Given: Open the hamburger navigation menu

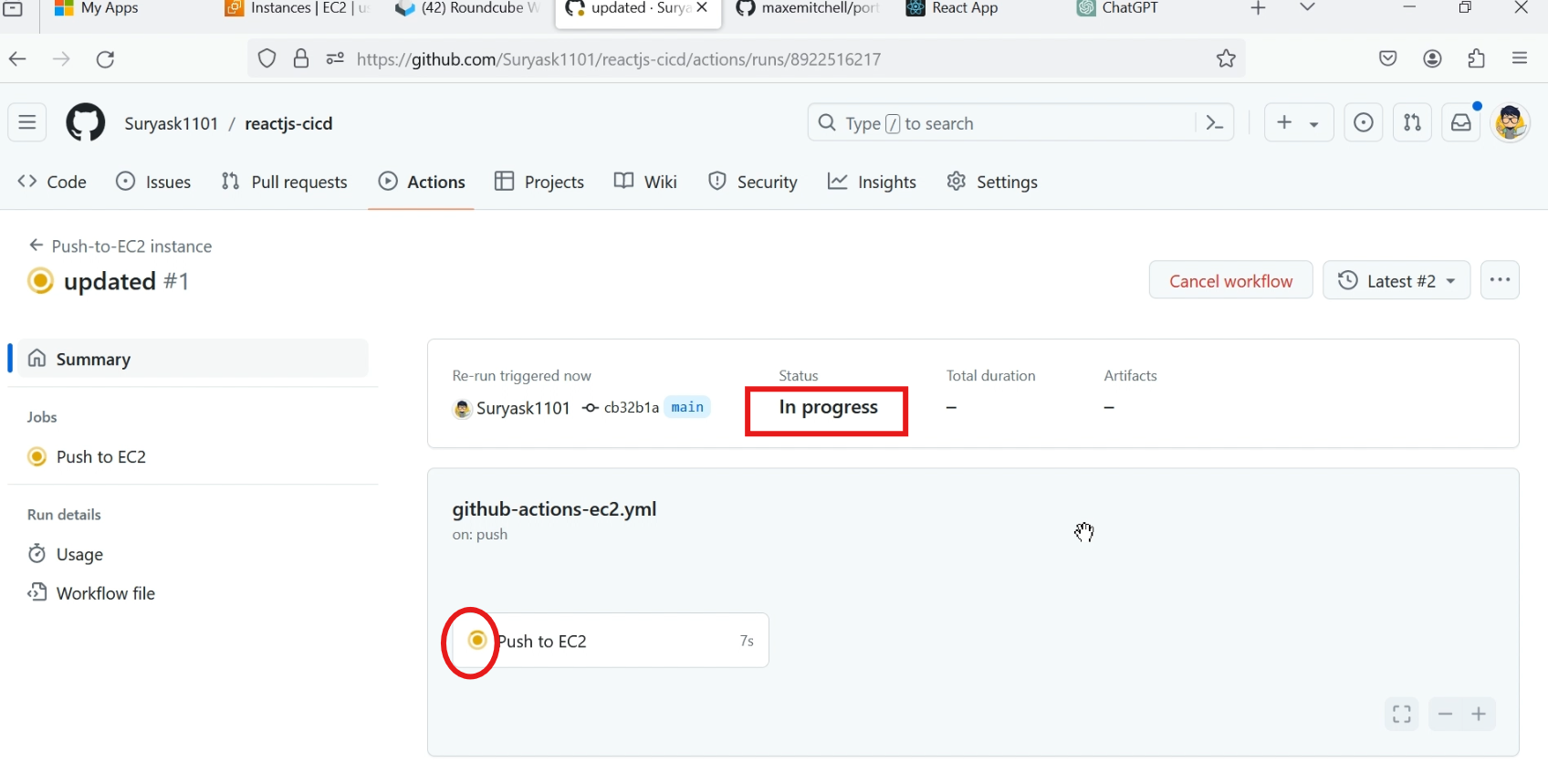Looking at the screenshot, I should 27,122.
